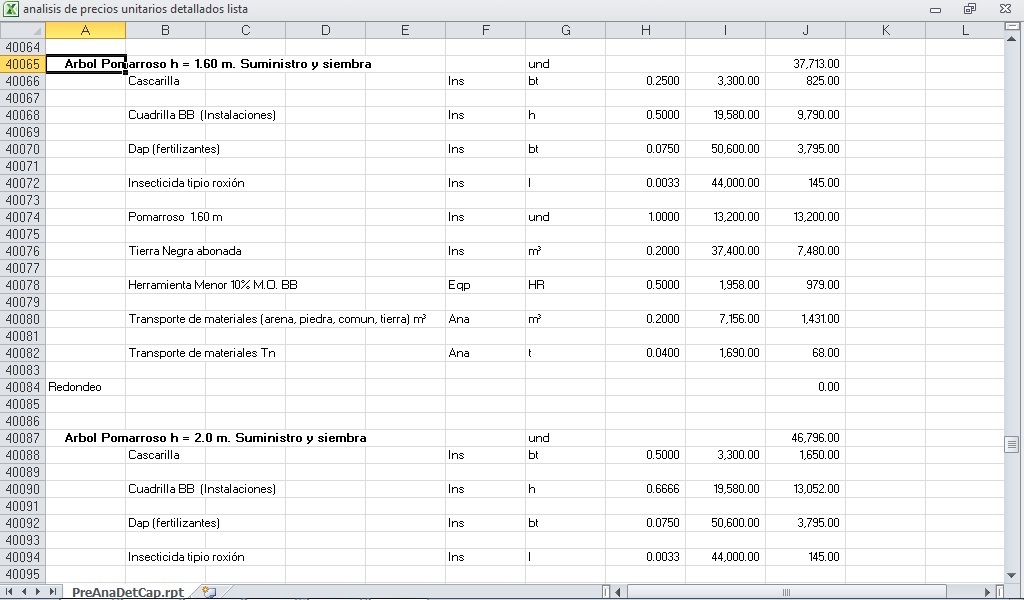This screenshot has width=1024, height=600.
Task: Select column C header
Action: click(246, 30)
